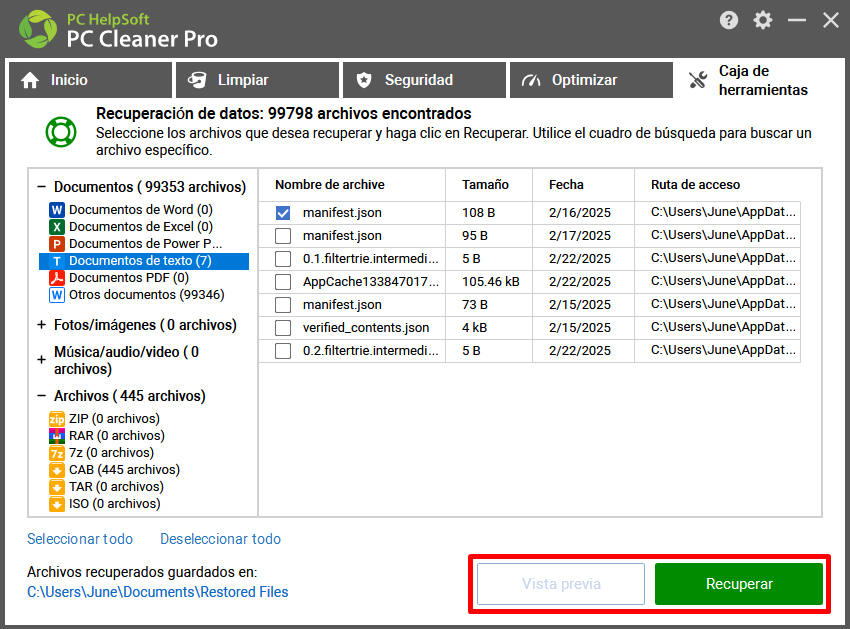Click the ZIP archive icon
Screen dimensions: 850x629
coord(56,419)
